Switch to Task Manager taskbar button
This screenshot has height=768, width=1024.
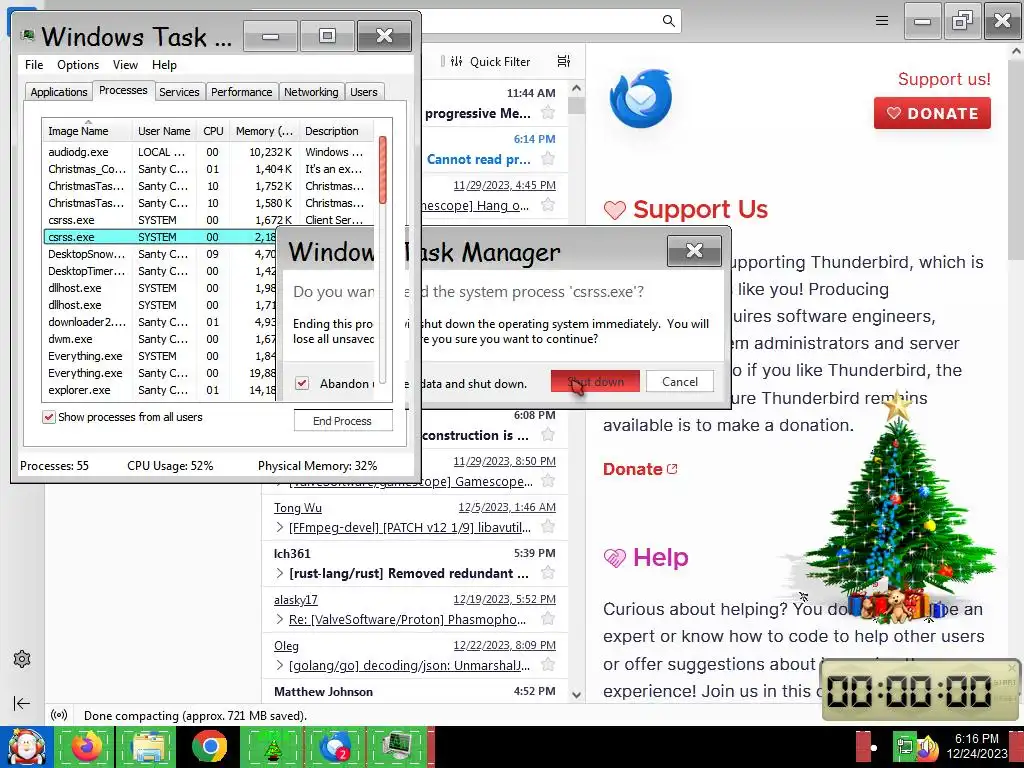coord(396,748)
